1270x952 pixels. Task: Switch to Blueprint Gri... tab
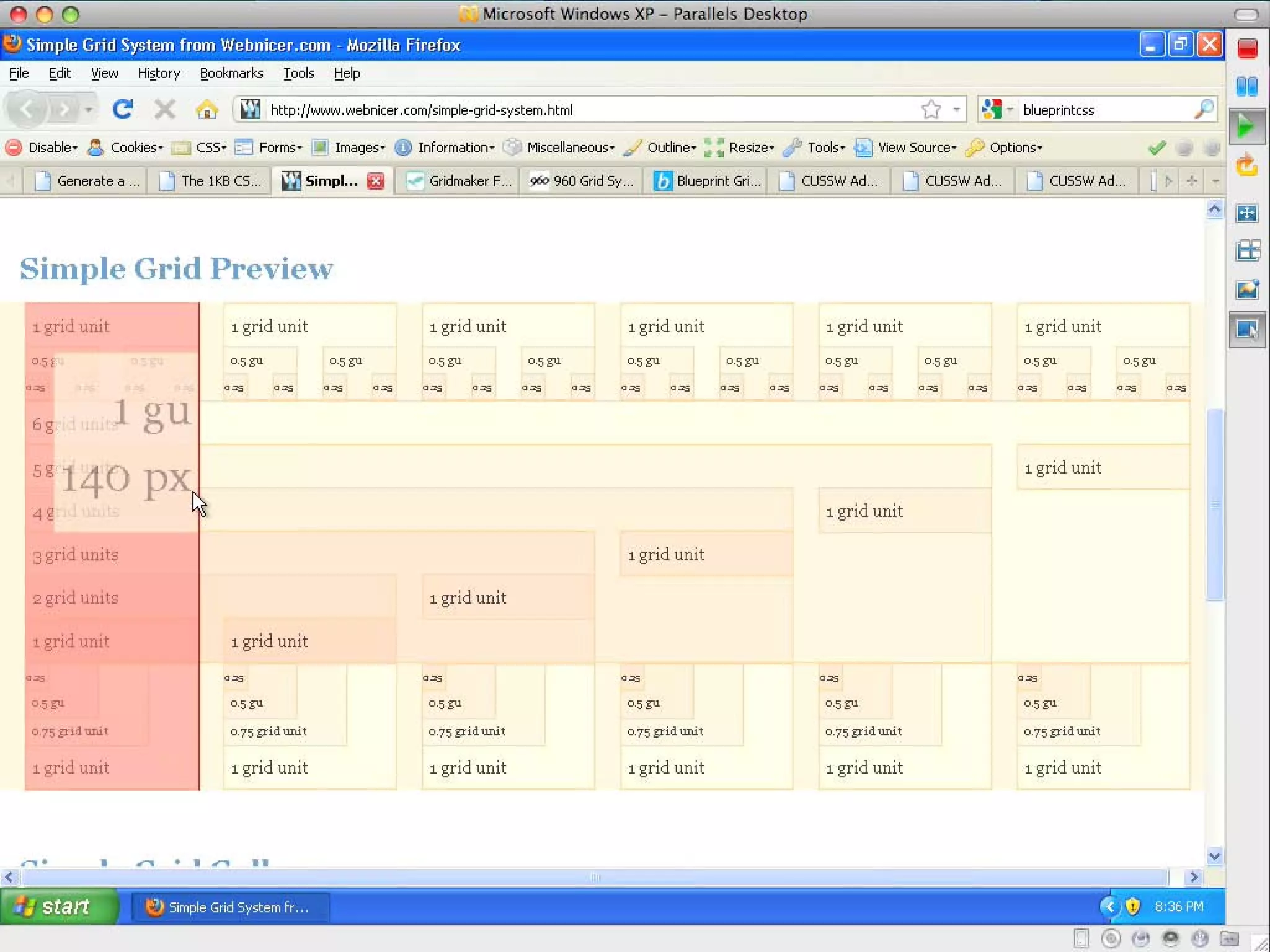coord(707,181)
